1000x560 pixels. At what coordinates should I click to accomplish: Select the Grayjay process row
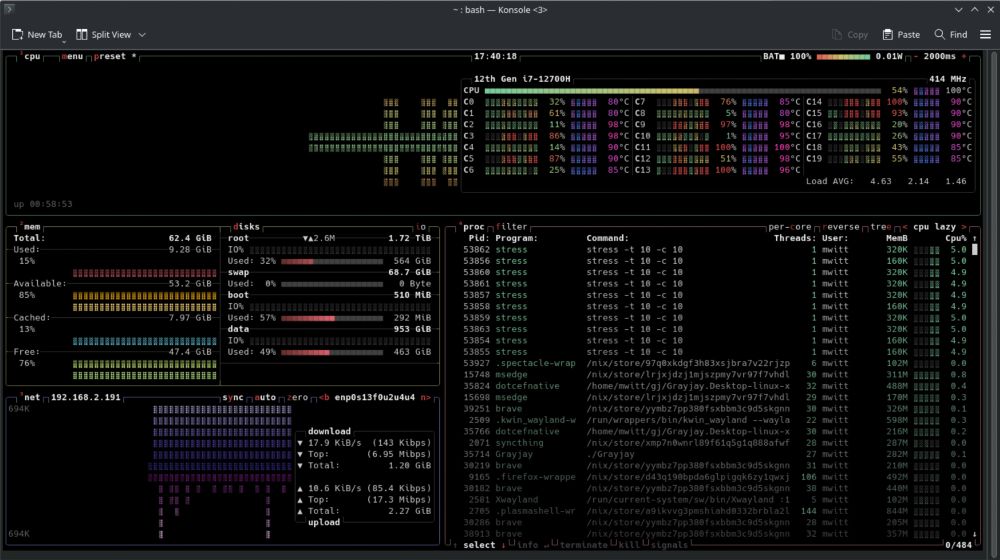coord(715,454)
